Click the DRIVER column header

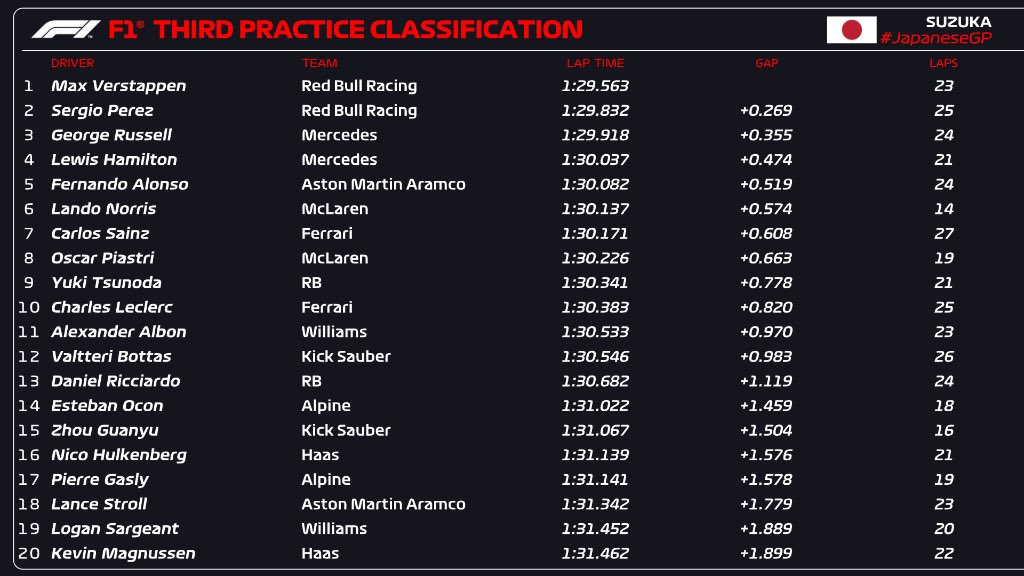pos(73,63)
